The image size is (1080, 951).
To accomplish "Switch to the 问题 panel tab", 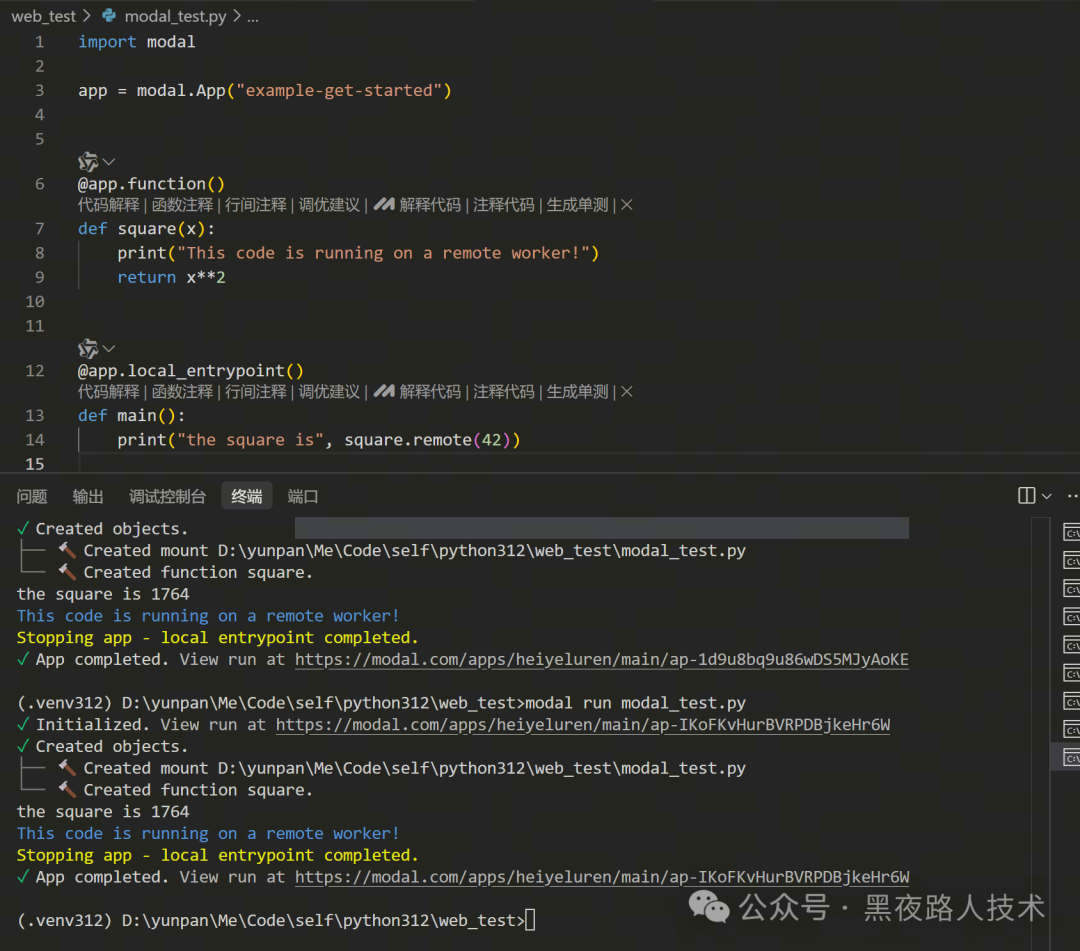I will point(32,497).
